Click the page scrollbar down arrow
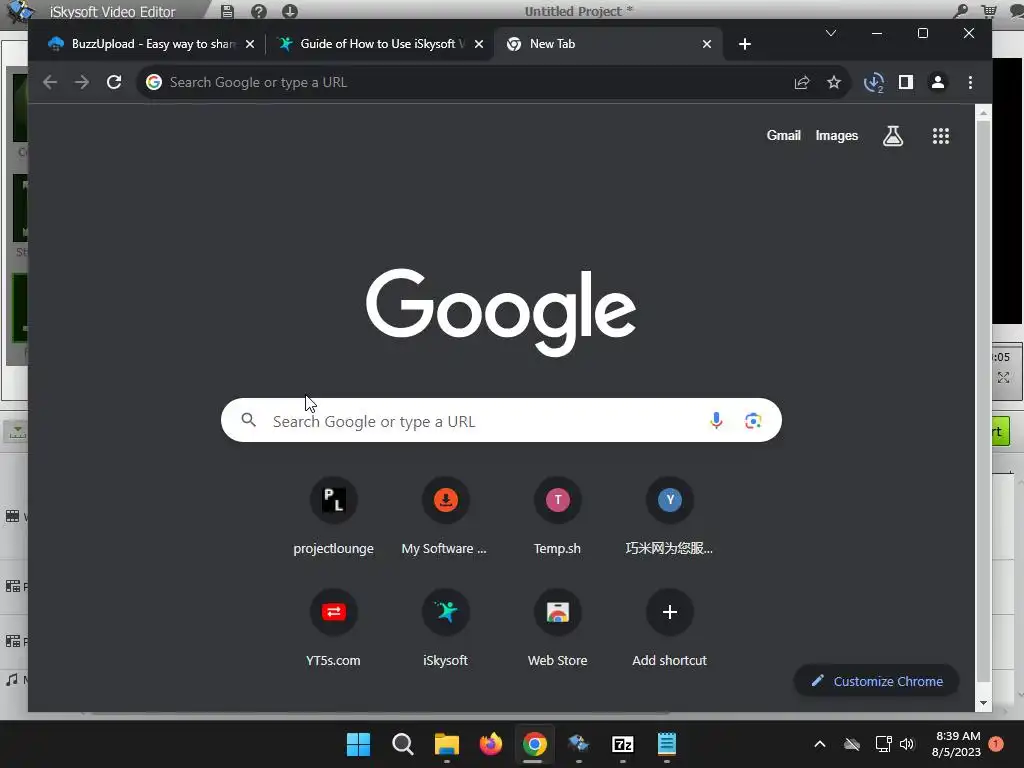Screen dimensions: 1024x768 click(983, 703)
